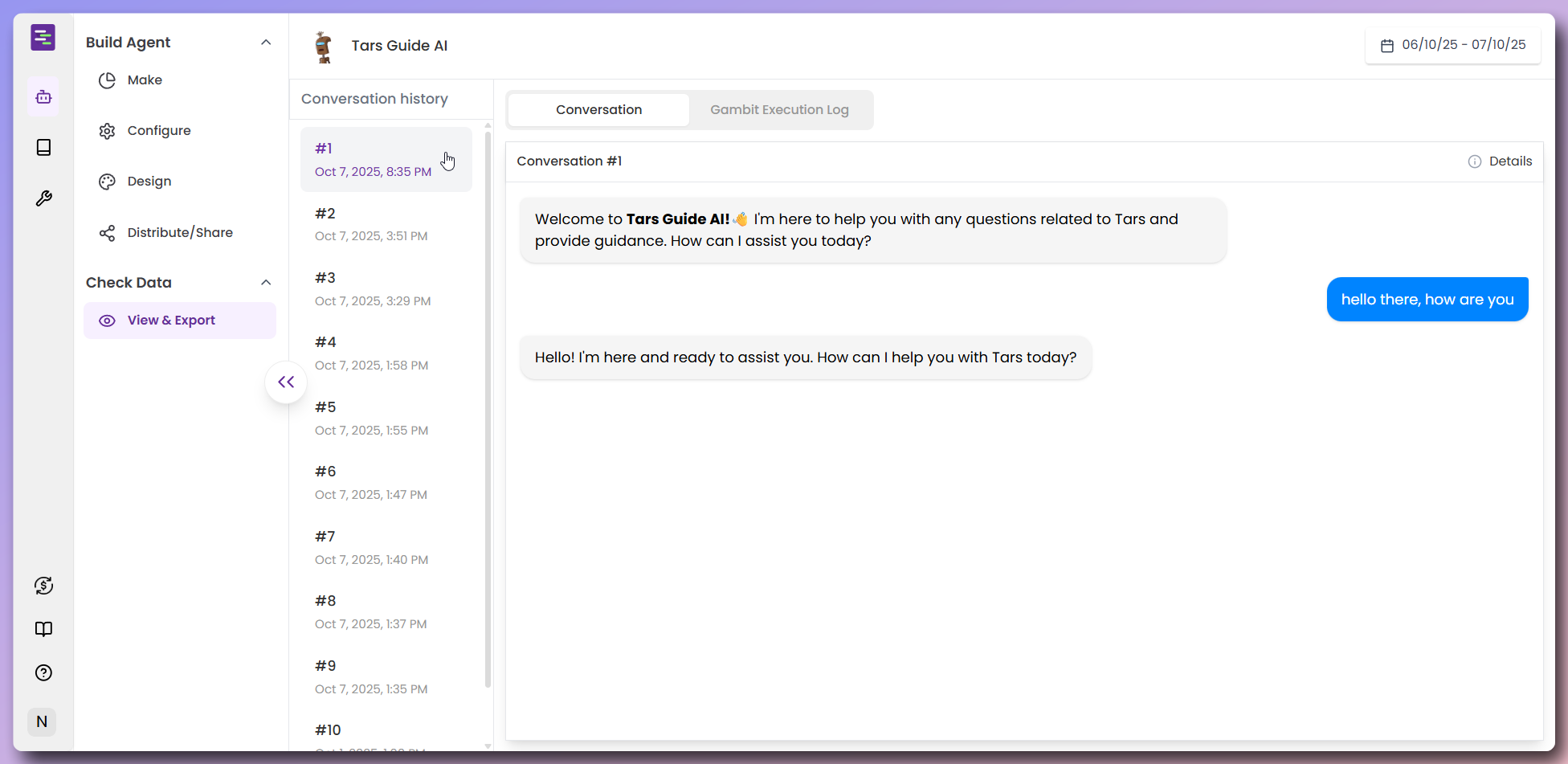Click the 'hello there, how are you' message

pos(1427,300)
